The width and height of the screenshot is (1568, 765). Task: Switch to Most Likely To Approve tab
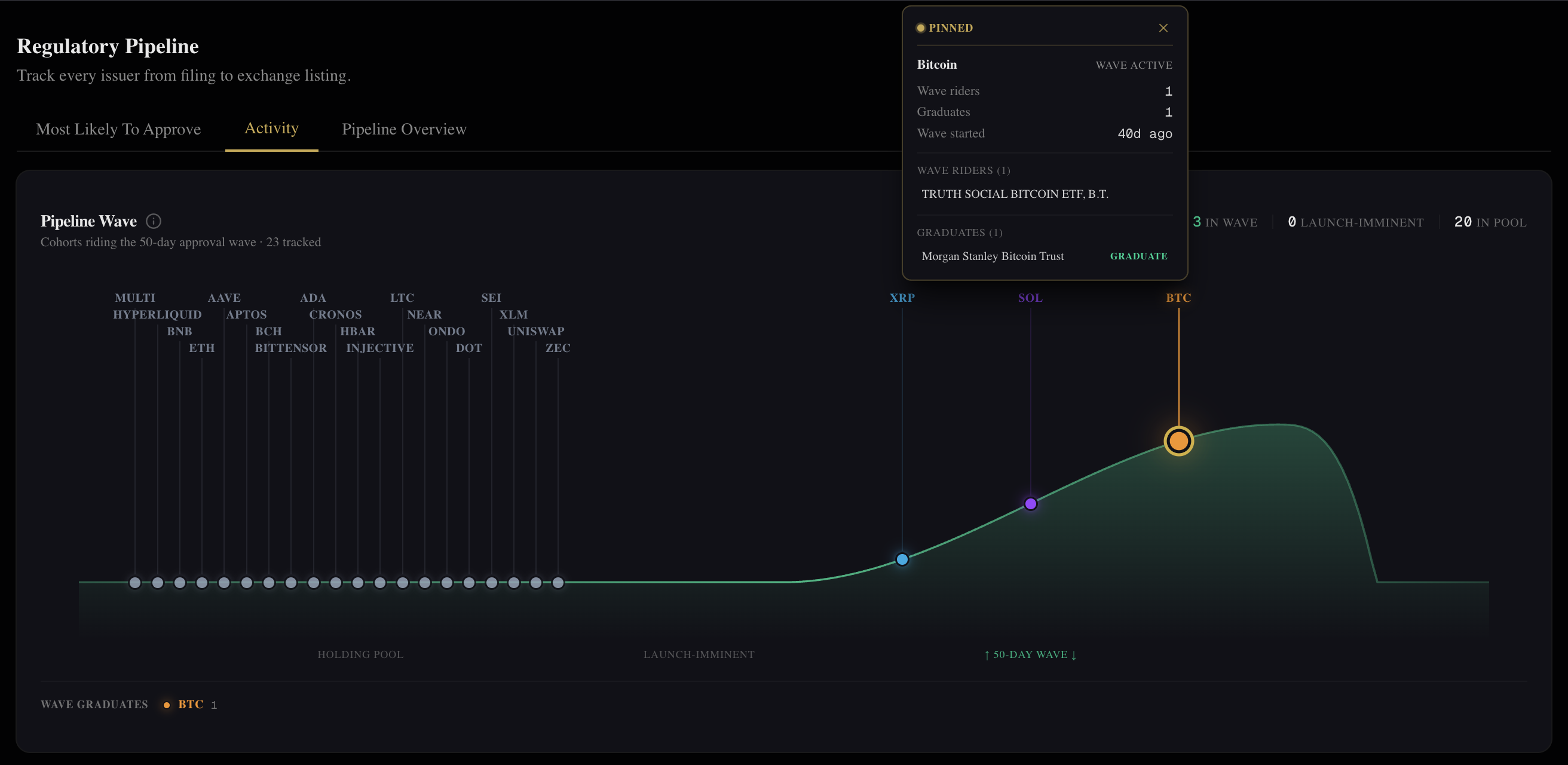pos(118,129)
